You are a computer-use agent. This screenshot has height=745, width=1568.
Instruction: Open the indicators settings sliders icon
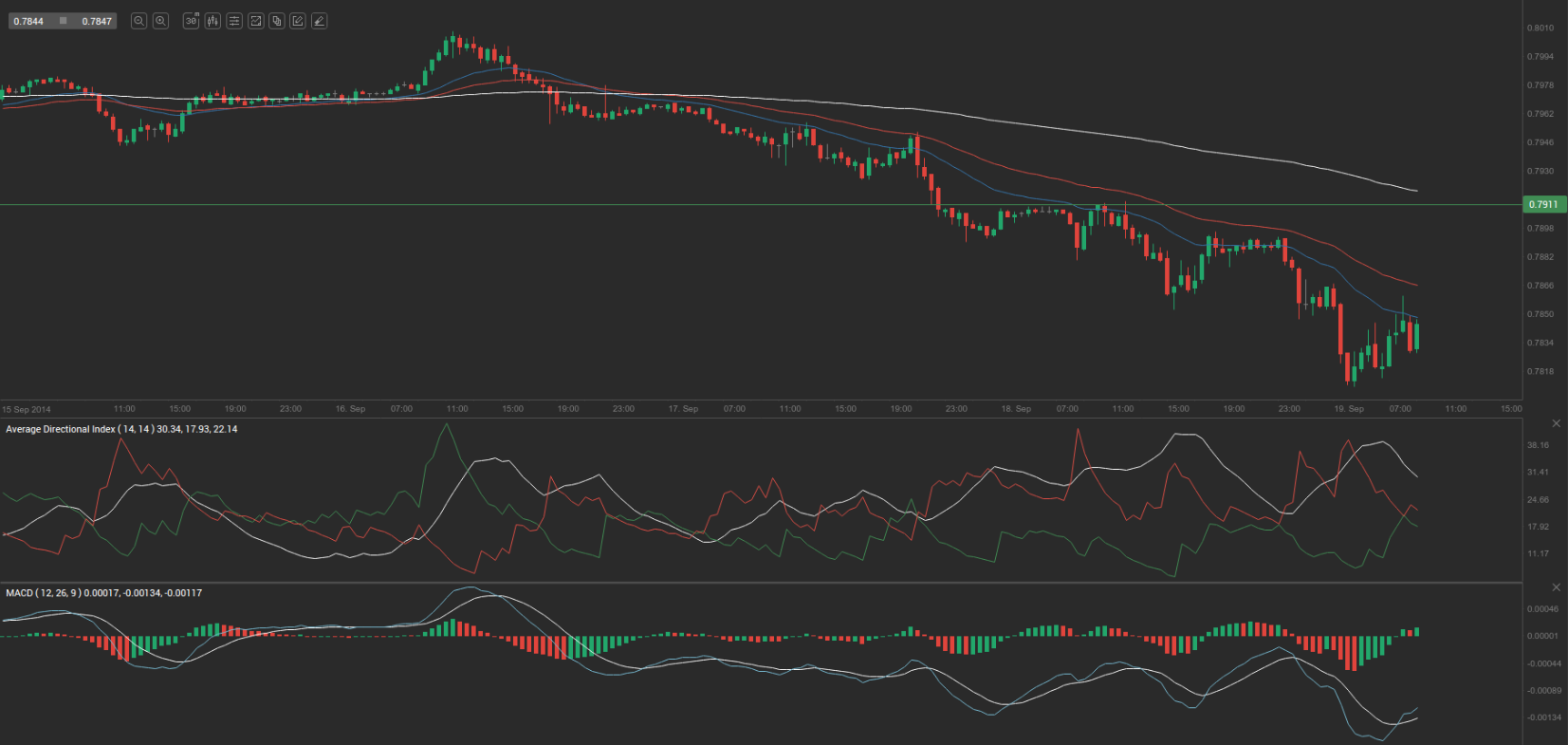coord(234,21)
